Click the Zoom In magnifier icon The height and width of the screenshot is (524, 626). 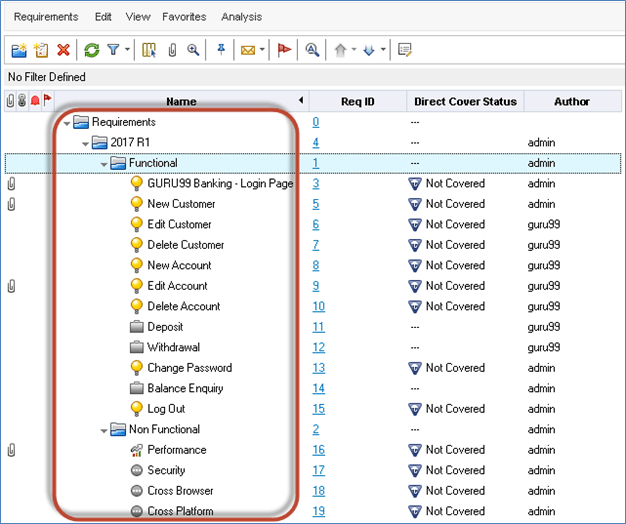click(193, 49)
